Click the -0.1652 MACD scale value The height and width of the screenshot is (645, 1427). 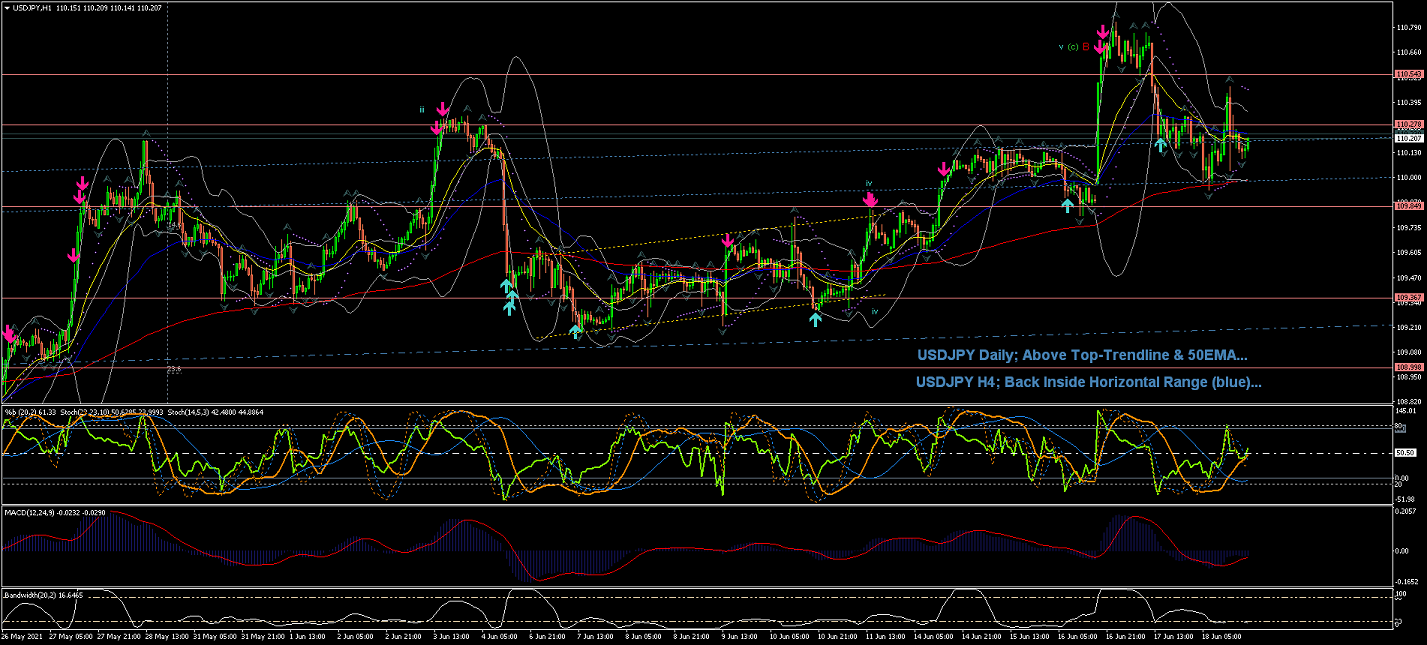click(x=1408, y=581)
